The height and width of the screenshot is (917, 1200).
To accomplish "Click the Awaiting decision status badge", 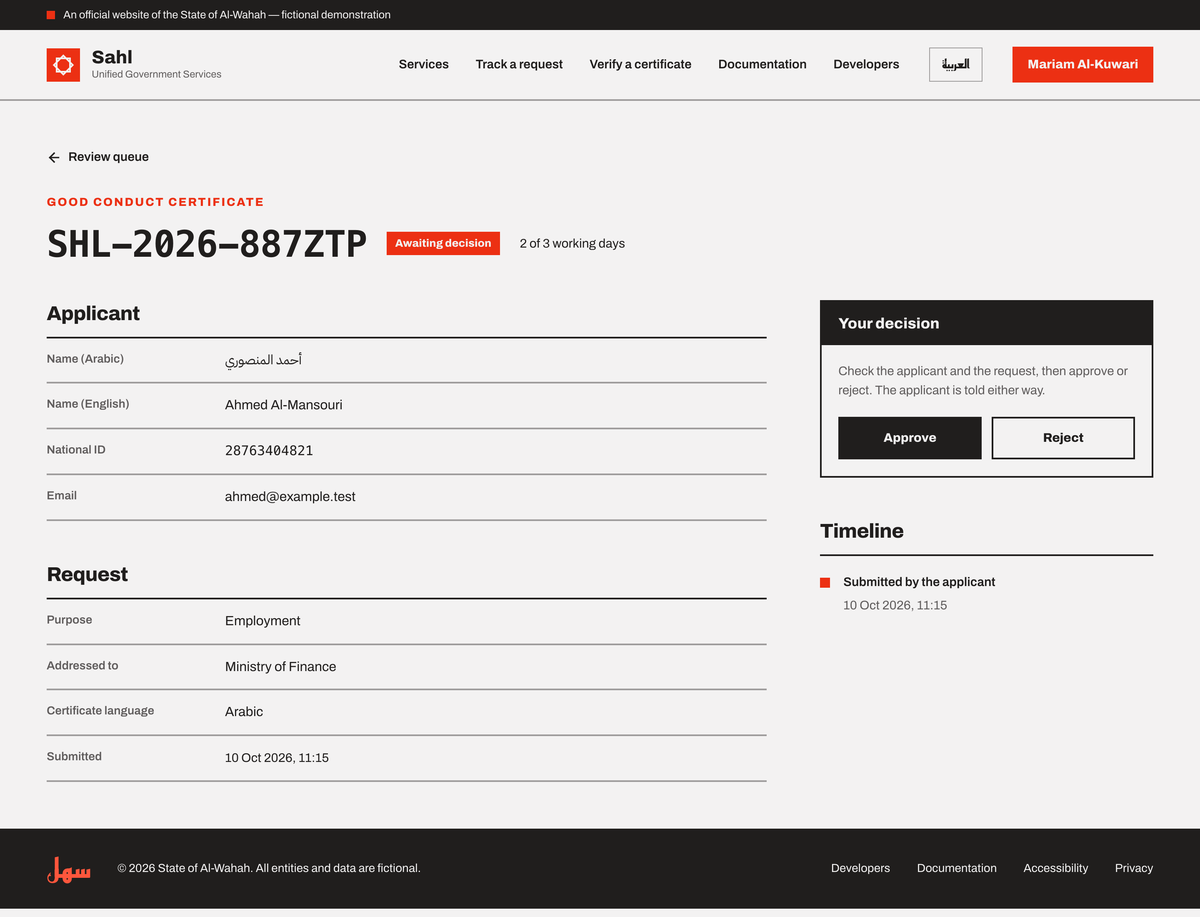I will pyautogui.click(x=443, y=243).
